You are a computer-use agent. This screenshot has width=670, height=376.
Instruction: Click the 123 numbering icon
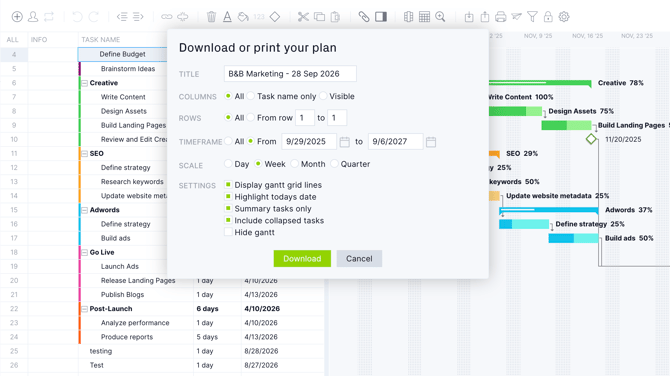259,17
